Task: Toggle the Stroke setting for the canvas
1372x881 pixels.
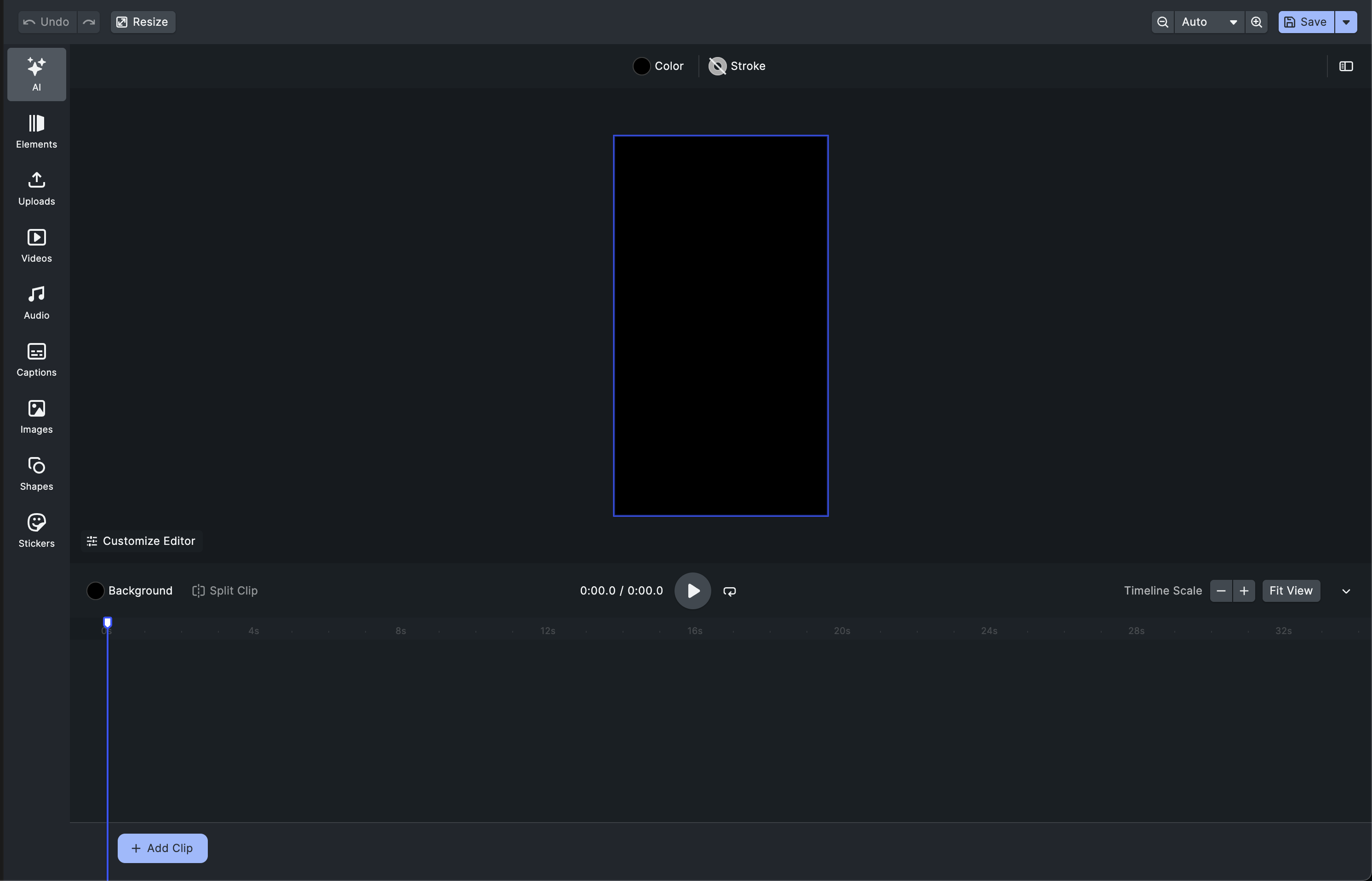Action: tap(737, 66)
